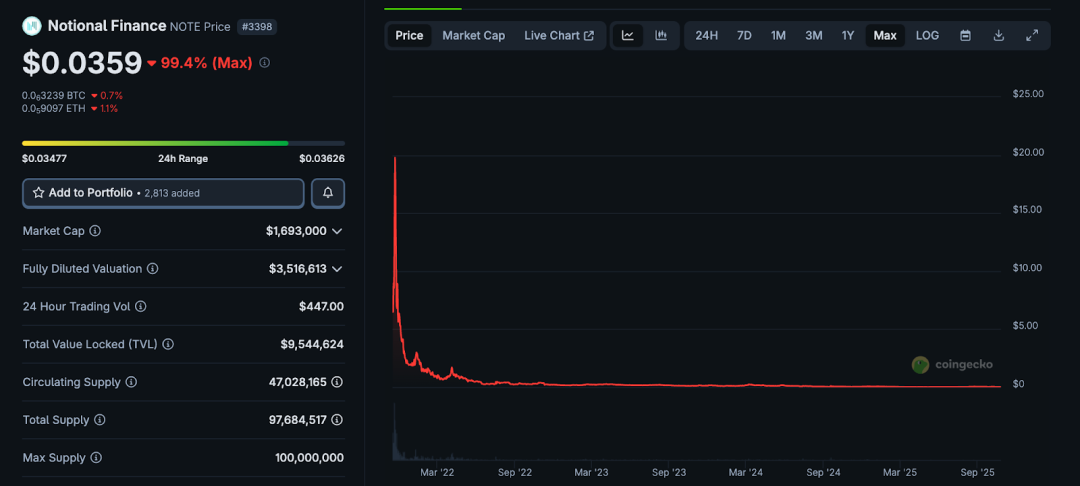Click info icon next to Market Cap
The height and width of the screenshot is (486, 1080).
[x=95, y=231]
